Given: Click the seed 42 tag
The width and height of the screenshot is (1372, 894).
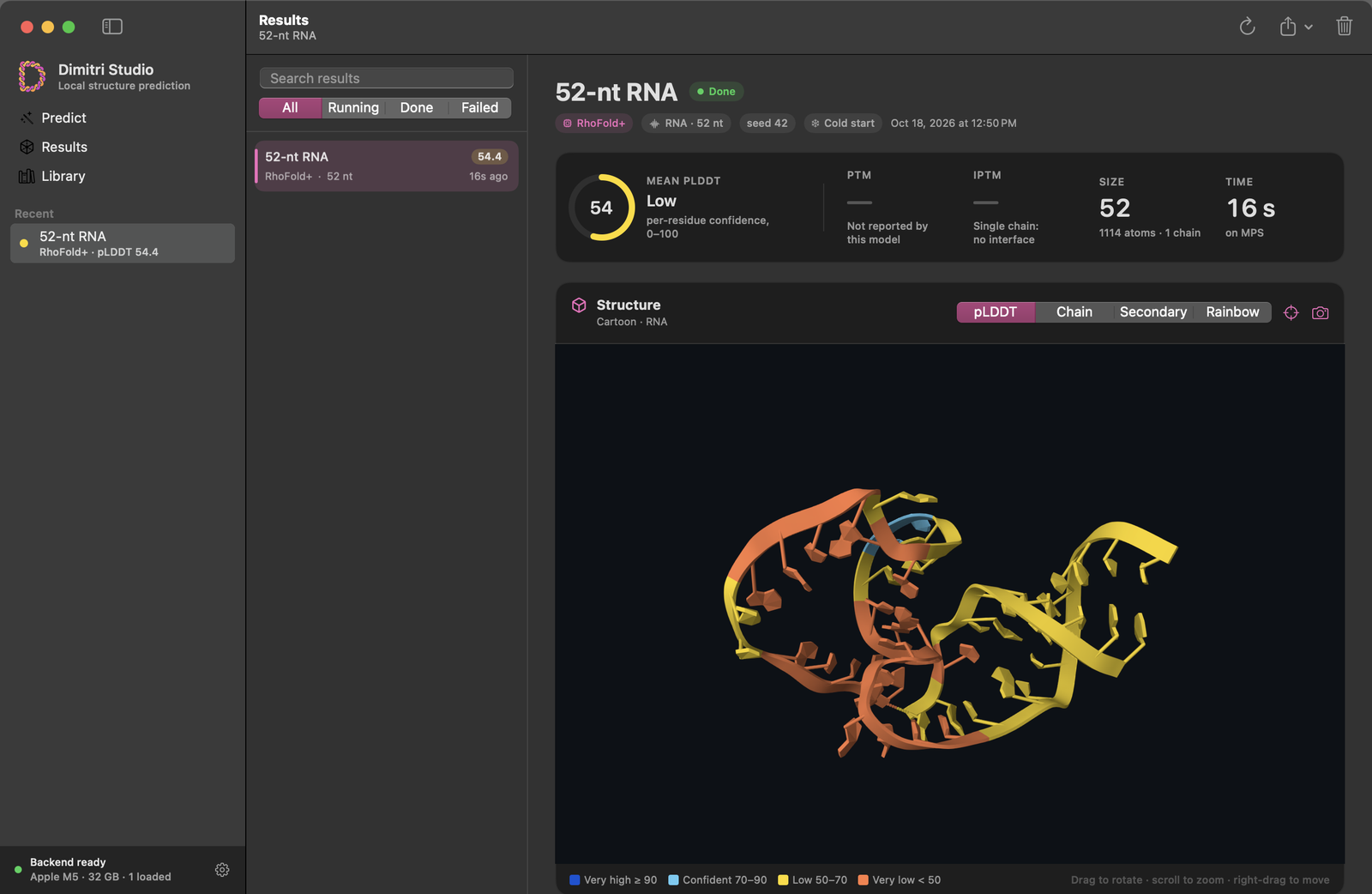Looking at the screenshot, I should point(767,124).
